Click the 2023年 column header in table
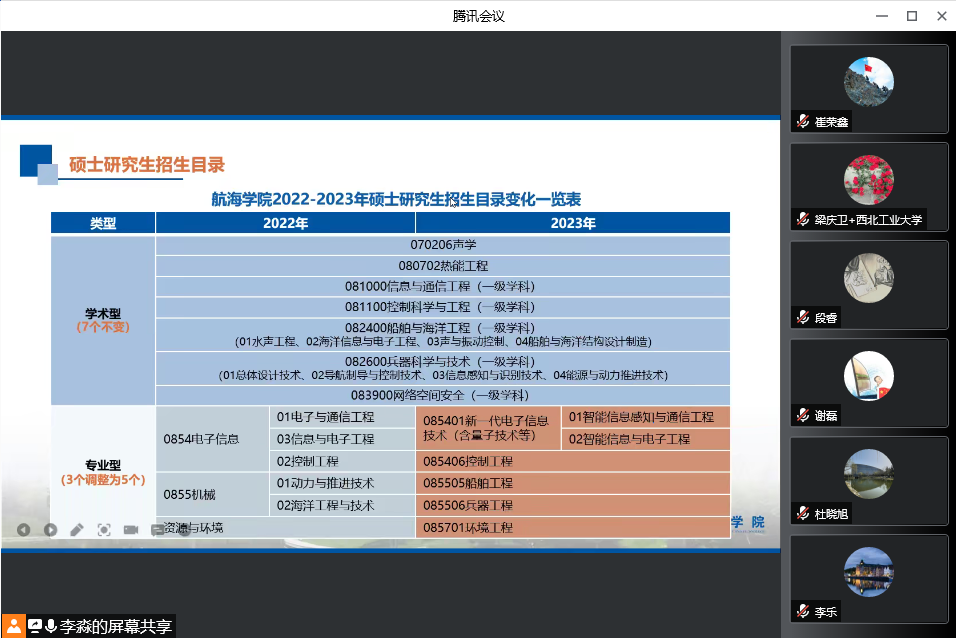This screenshot has height=638, width=956. point(572,223)
